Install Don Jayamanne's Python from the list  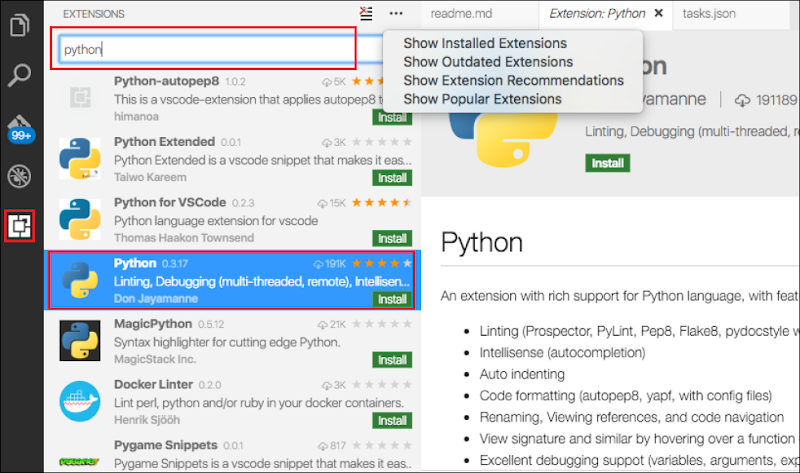tap(392, 300)
